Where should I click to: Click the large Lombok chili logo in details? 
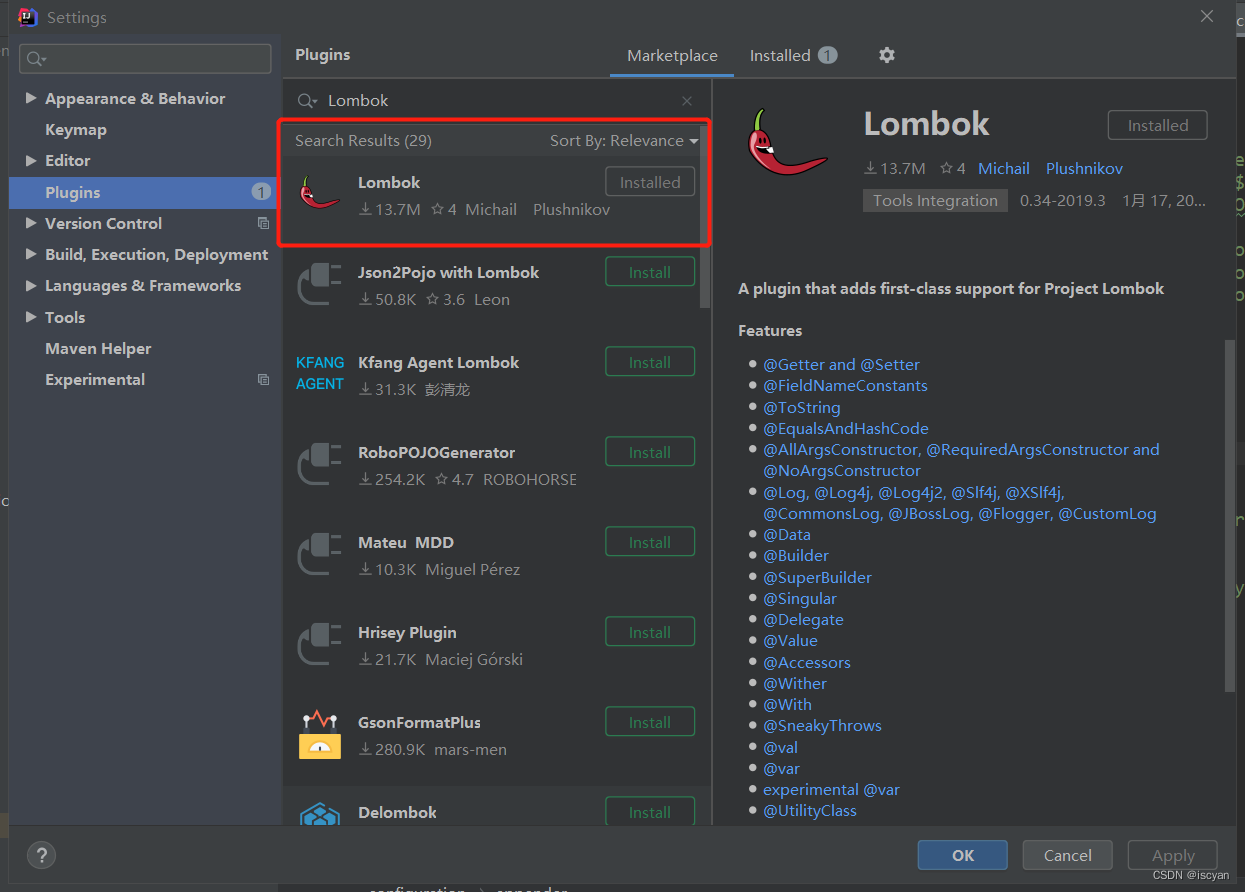tap(787, 142)
